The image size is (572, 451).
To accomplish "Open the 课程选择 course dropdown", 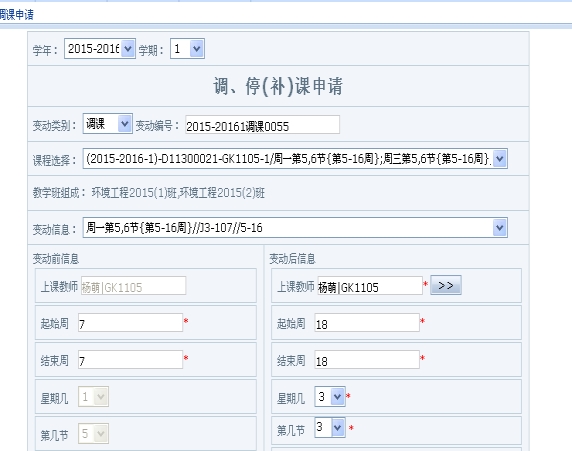I will [295, 159].
